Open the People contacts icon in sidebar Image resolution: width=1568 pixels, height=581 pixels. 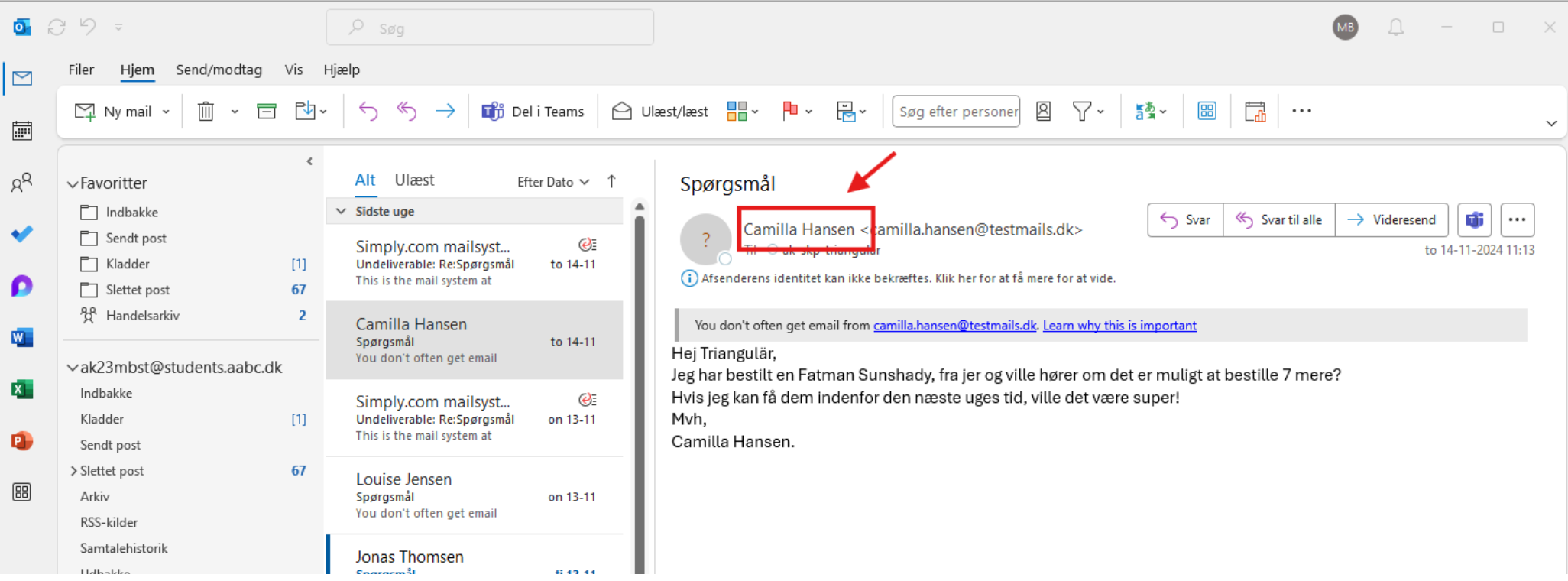click(22, 182)
